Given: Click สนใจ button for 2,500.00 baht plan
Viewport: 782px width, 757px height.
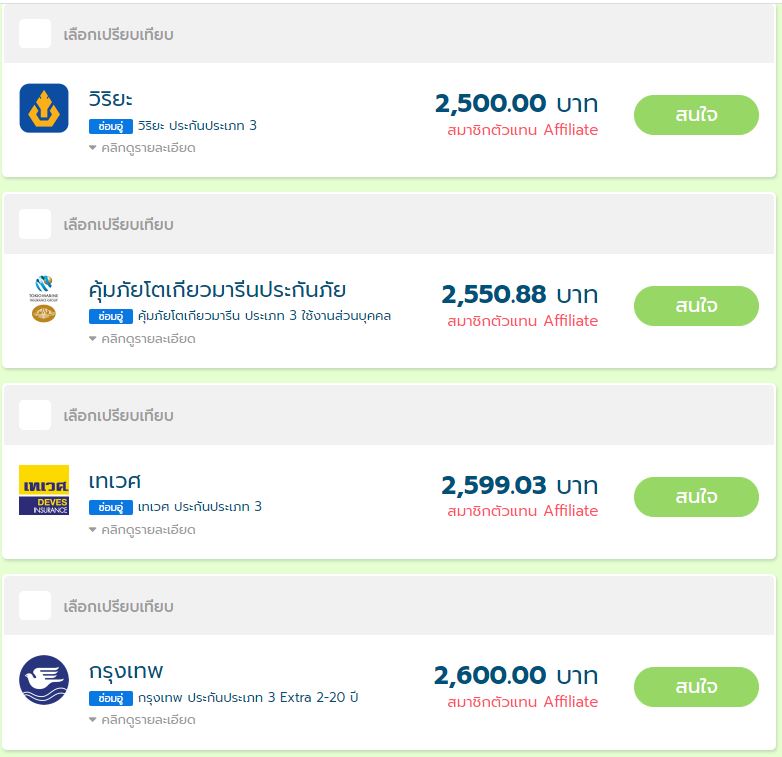Looking at the screenshot, I should (x=696, y=115).
